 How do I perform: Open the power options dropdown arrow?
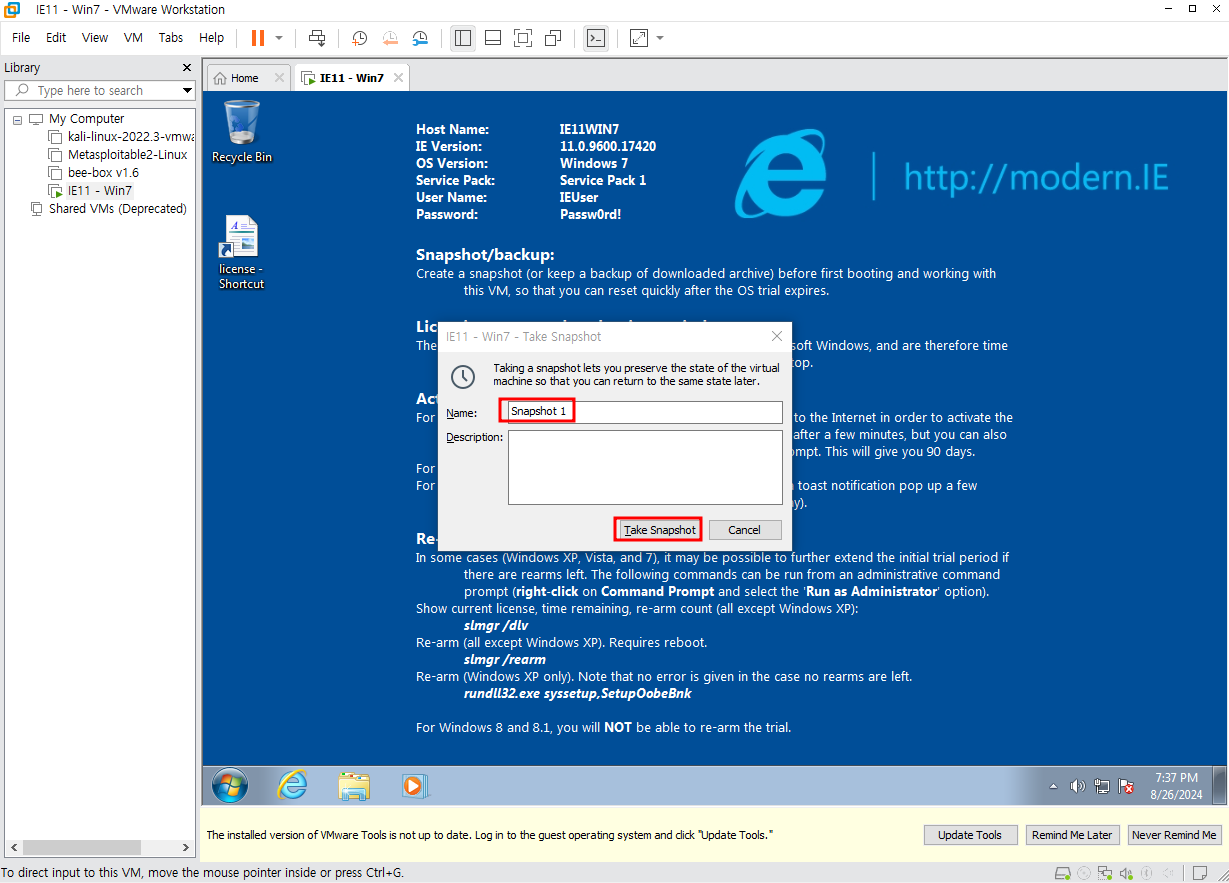pos(279,38)
